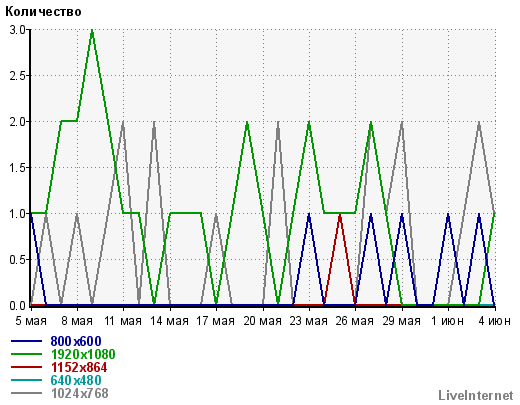Screen dimensions: 520x405
Task: Click the teal 640x480 legend line swatch
Action: pyautogui.click(x=26, y=380)
